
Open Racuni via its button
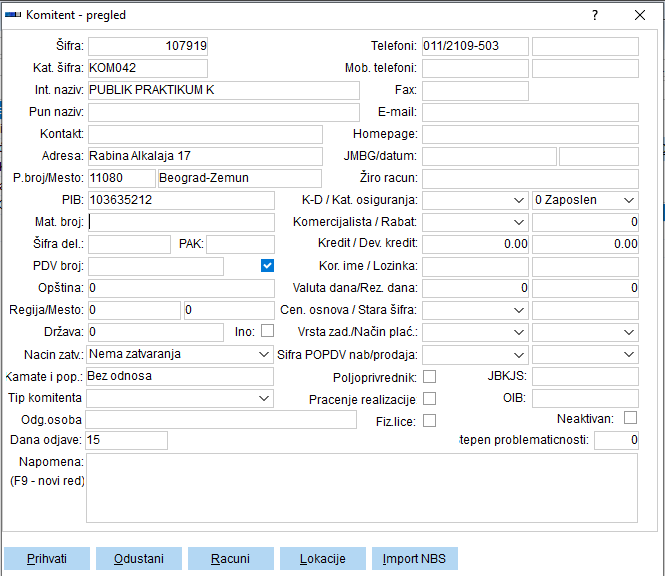[230, 559]
